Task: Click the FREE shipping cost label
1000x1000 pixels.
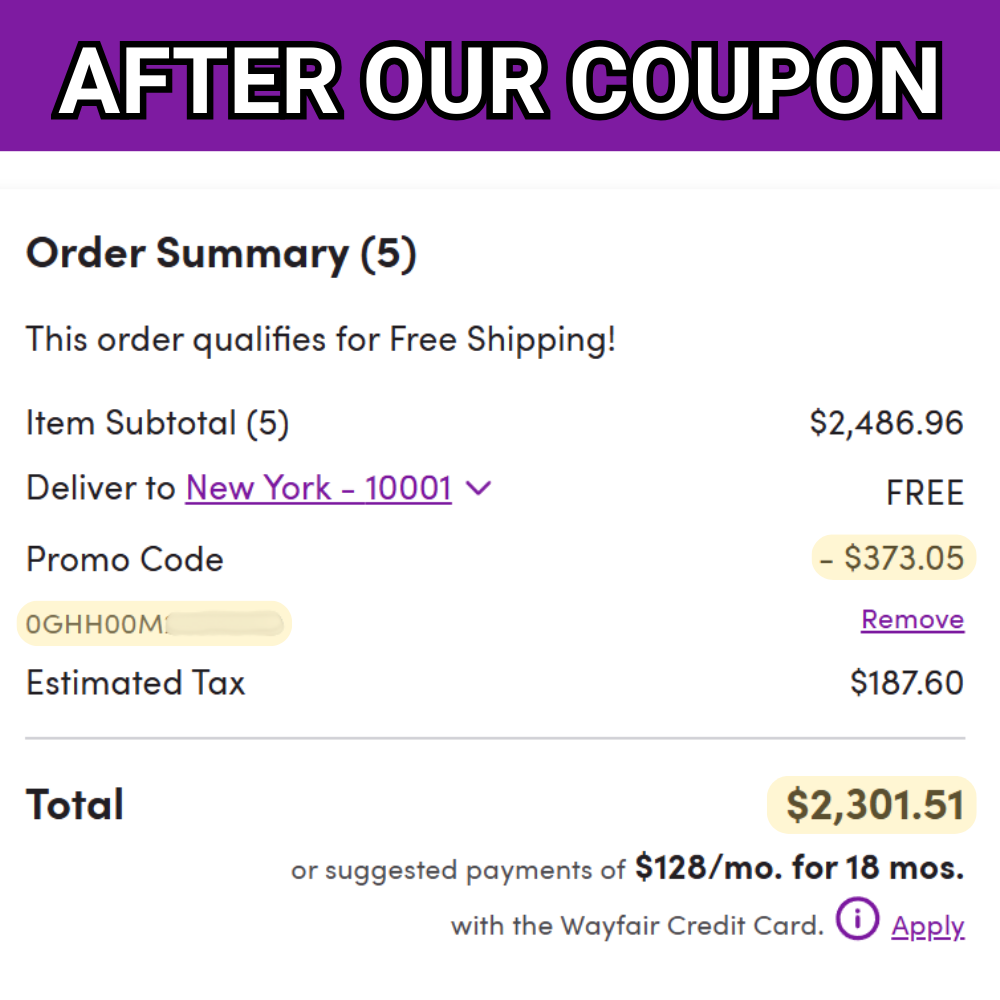Action: 924,492
